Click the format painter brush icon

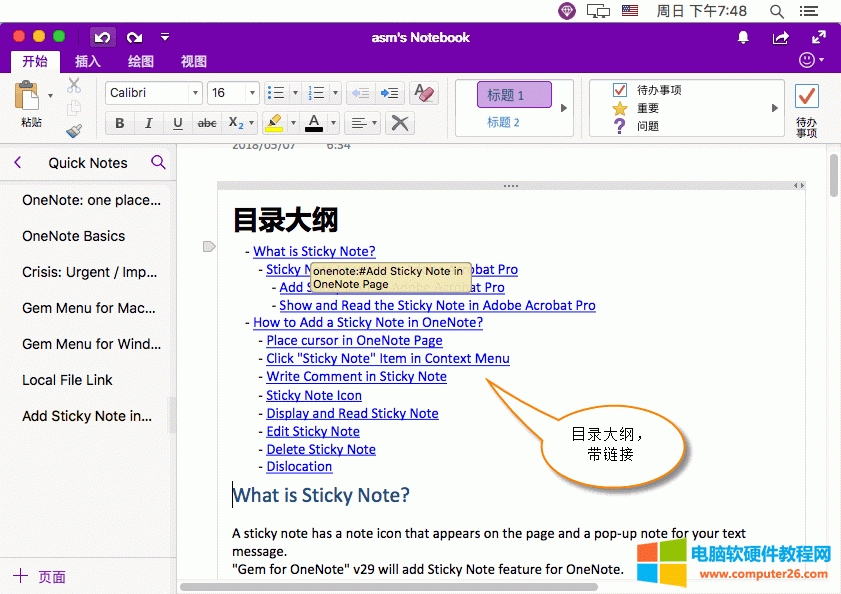tap(74, 130)
